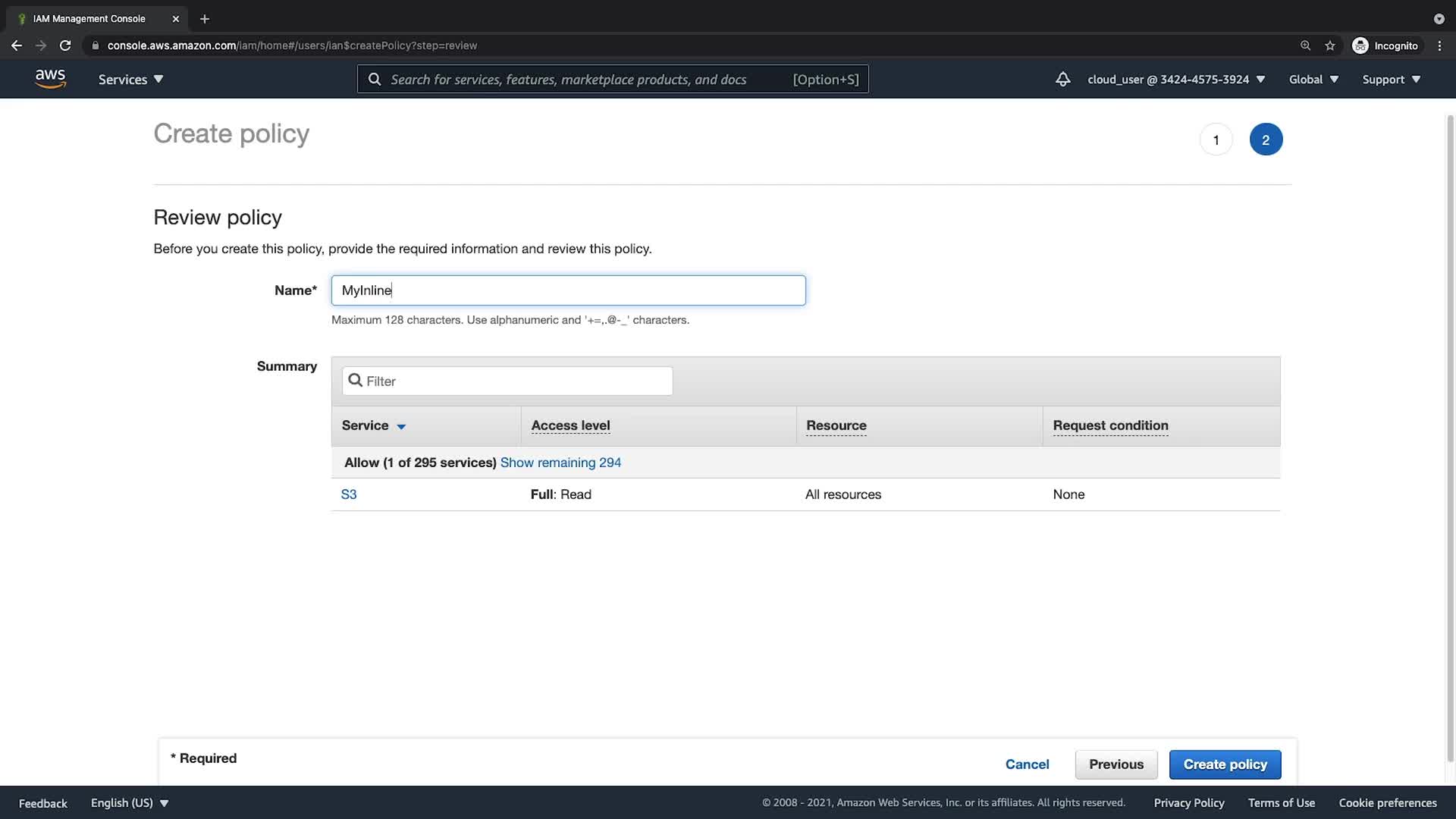
Task: Expand the Global region selector
Action: [1313, 79]
